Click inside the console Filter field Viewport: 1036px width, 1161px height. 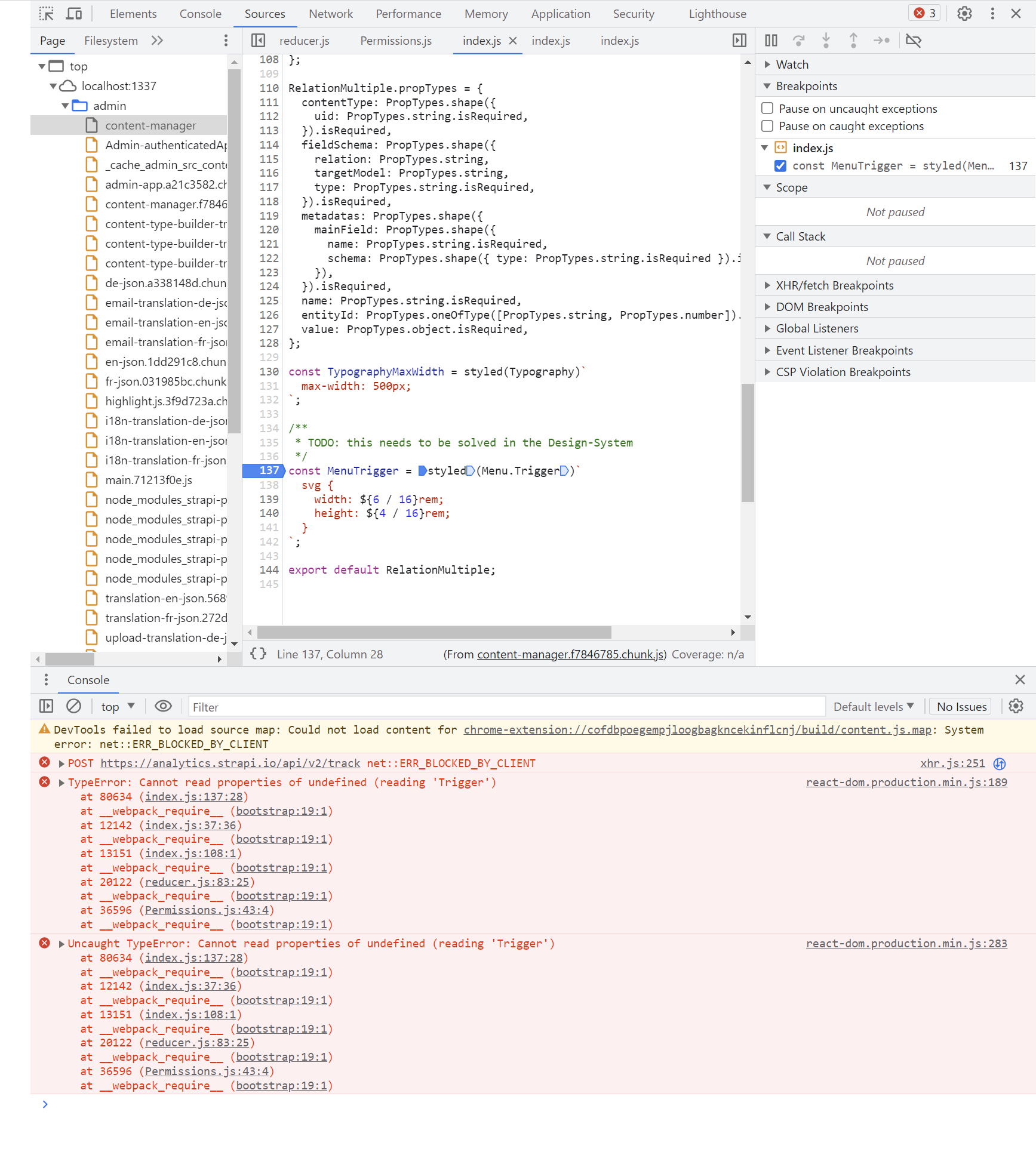coord(418,706)
